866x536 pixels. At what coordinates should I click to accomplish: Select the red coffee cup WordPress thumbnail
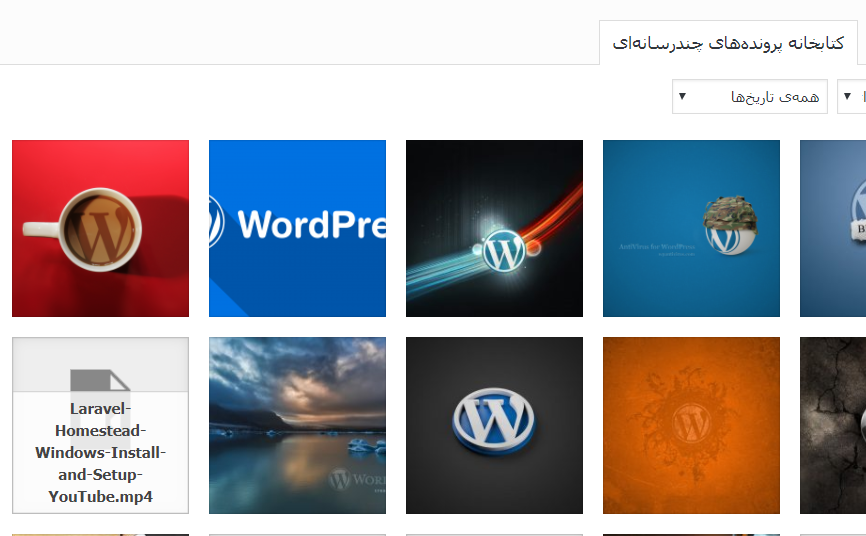click(x=101, y=228)
